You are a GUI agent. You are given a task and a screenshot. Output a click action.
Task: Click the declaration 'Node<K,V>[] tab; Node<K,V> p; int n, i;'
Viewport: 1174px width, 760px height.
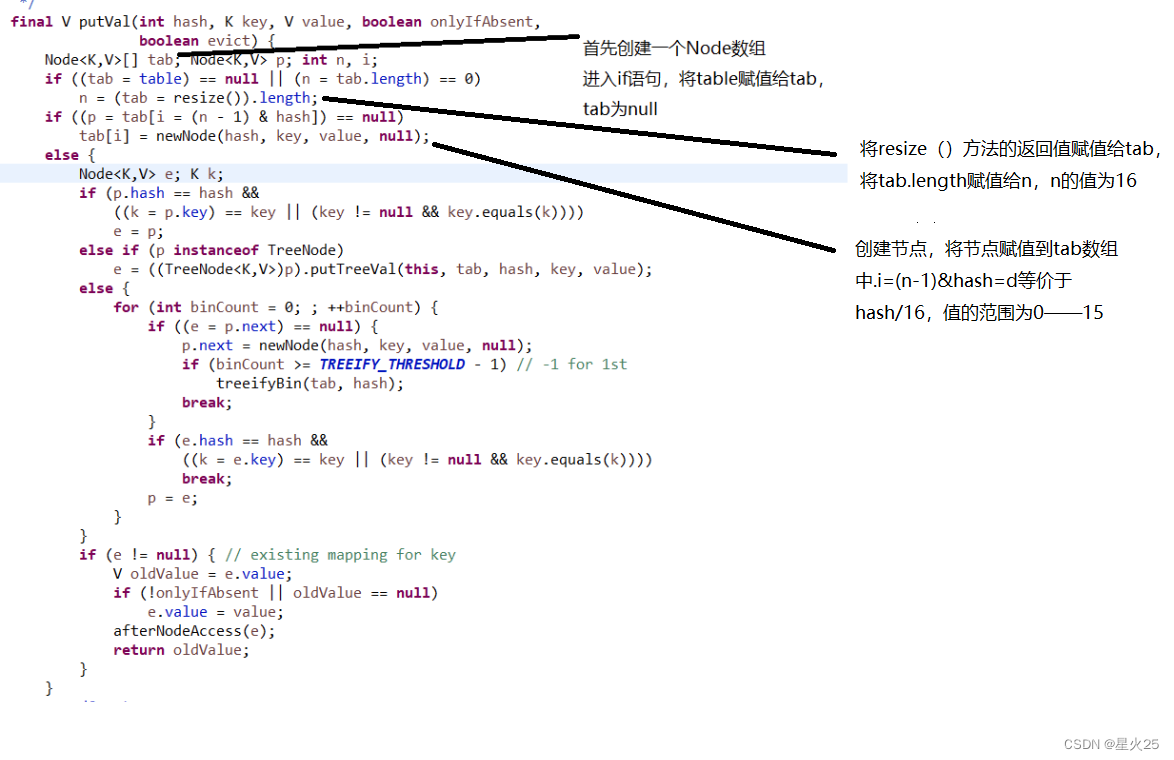(211, 60)
